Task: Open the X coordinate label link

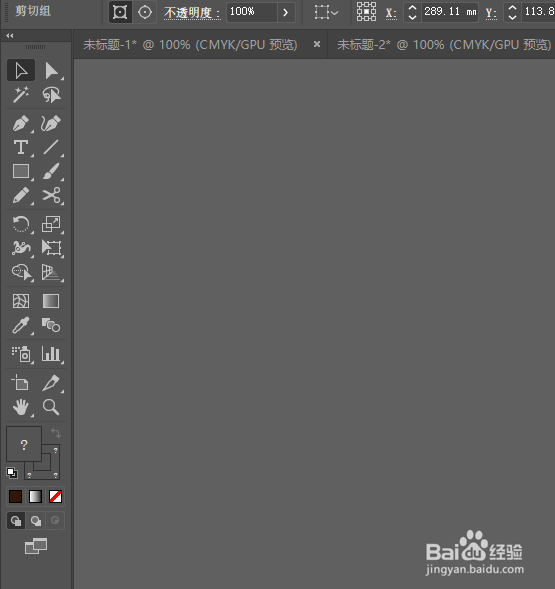Action: click(391, 13)
